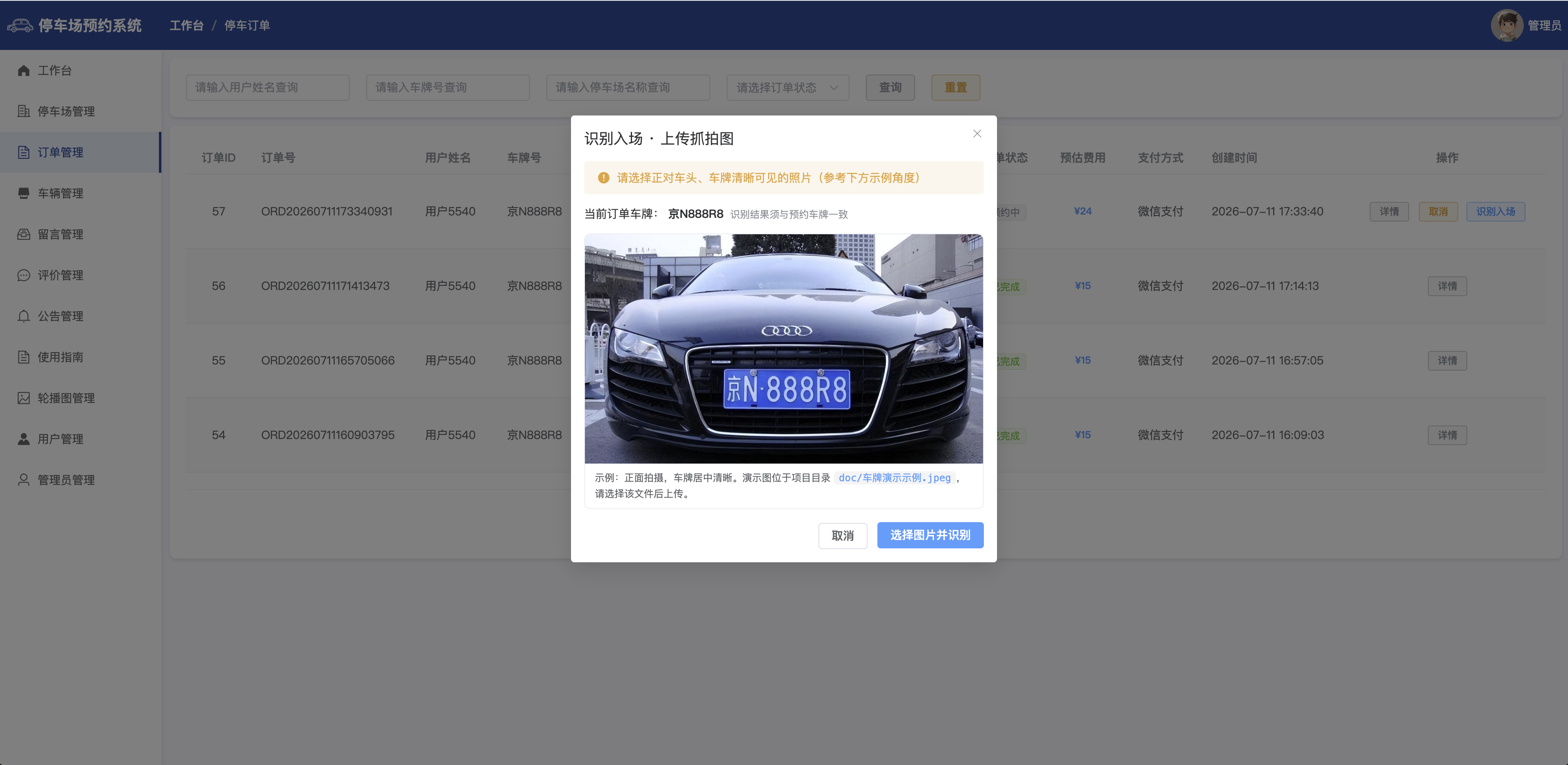
Task: Click the 重置 reset button
Action: click(956, 88)
